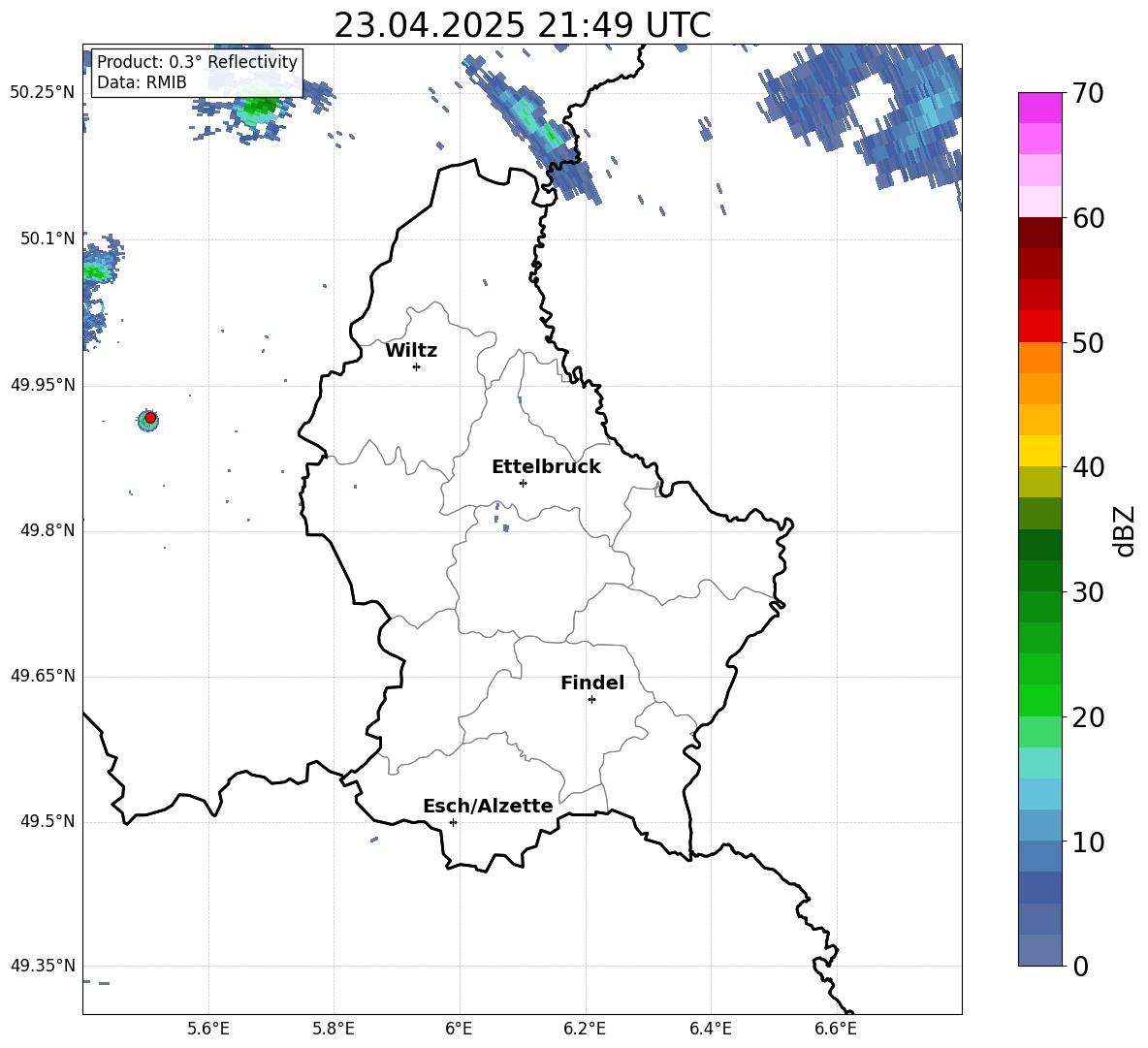Click the Findel city label
1148x1048 pixels.
click(592, 683)
